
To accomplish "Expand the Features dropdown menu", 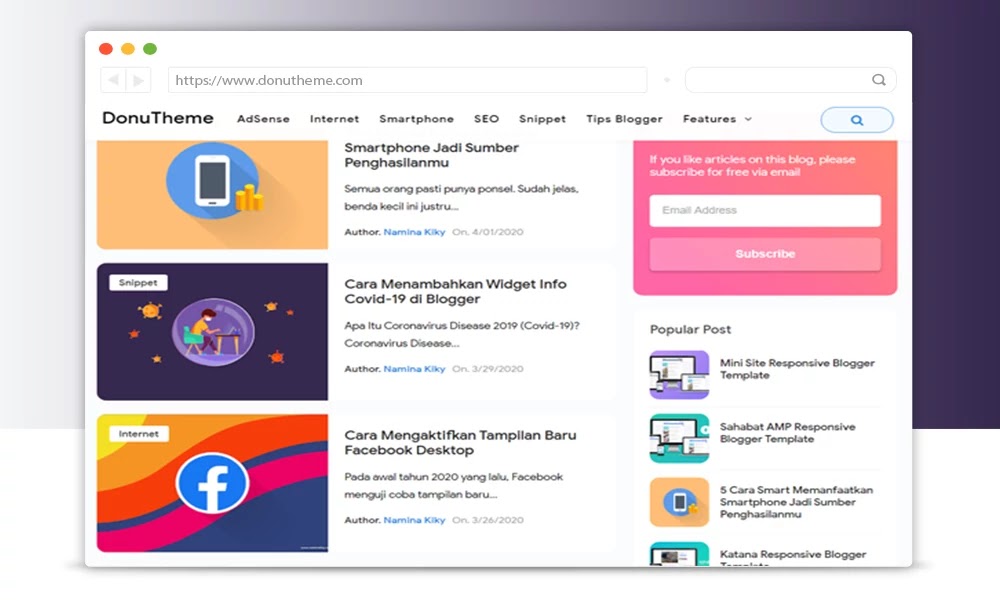I will click(x=717, y=119).
